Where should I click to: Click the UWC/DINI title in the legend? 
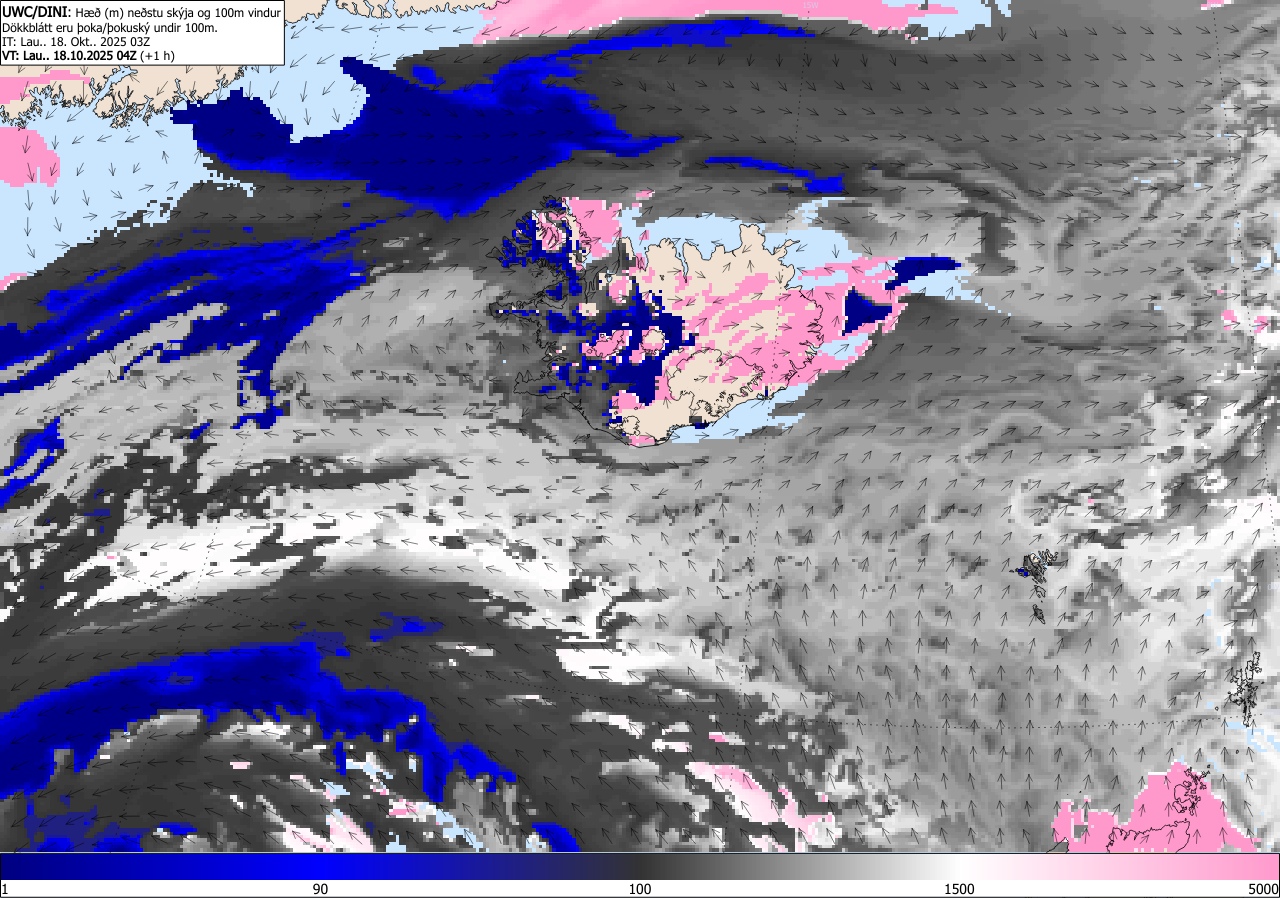coord(37,12)
